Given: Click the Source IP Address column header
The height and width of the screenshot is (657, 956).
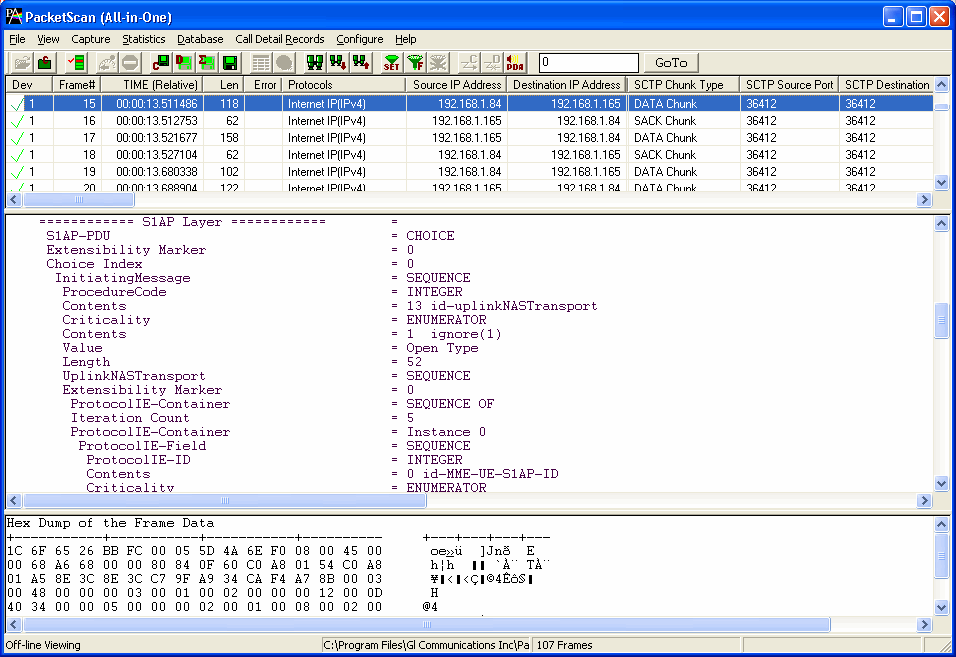Looking at the screenshot, I should (456, 85).
